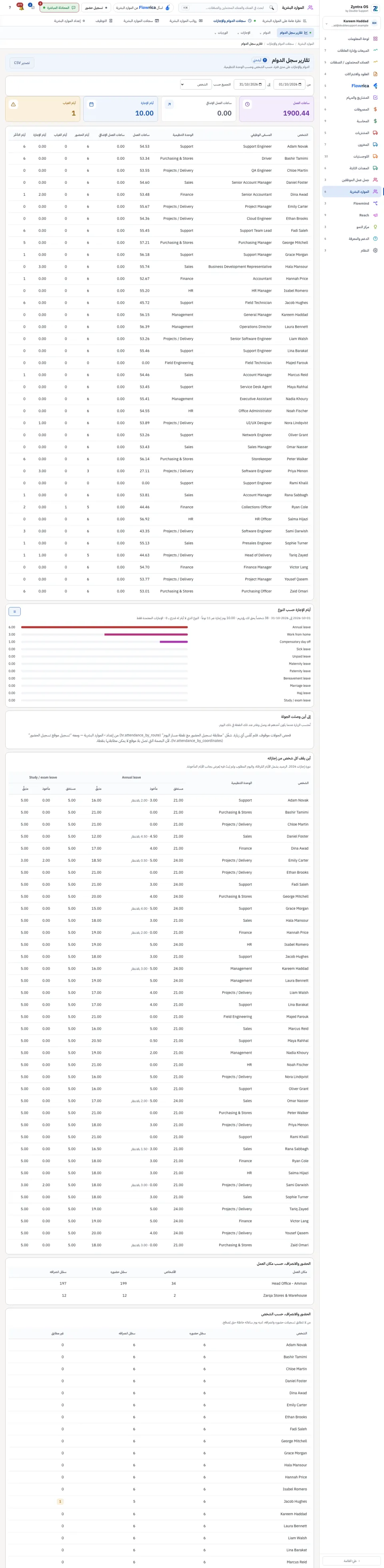This screenshot has height=1568, width=384.
Task: Open the التجميع حسب grouping dropdown
Action: pos(195,84)
